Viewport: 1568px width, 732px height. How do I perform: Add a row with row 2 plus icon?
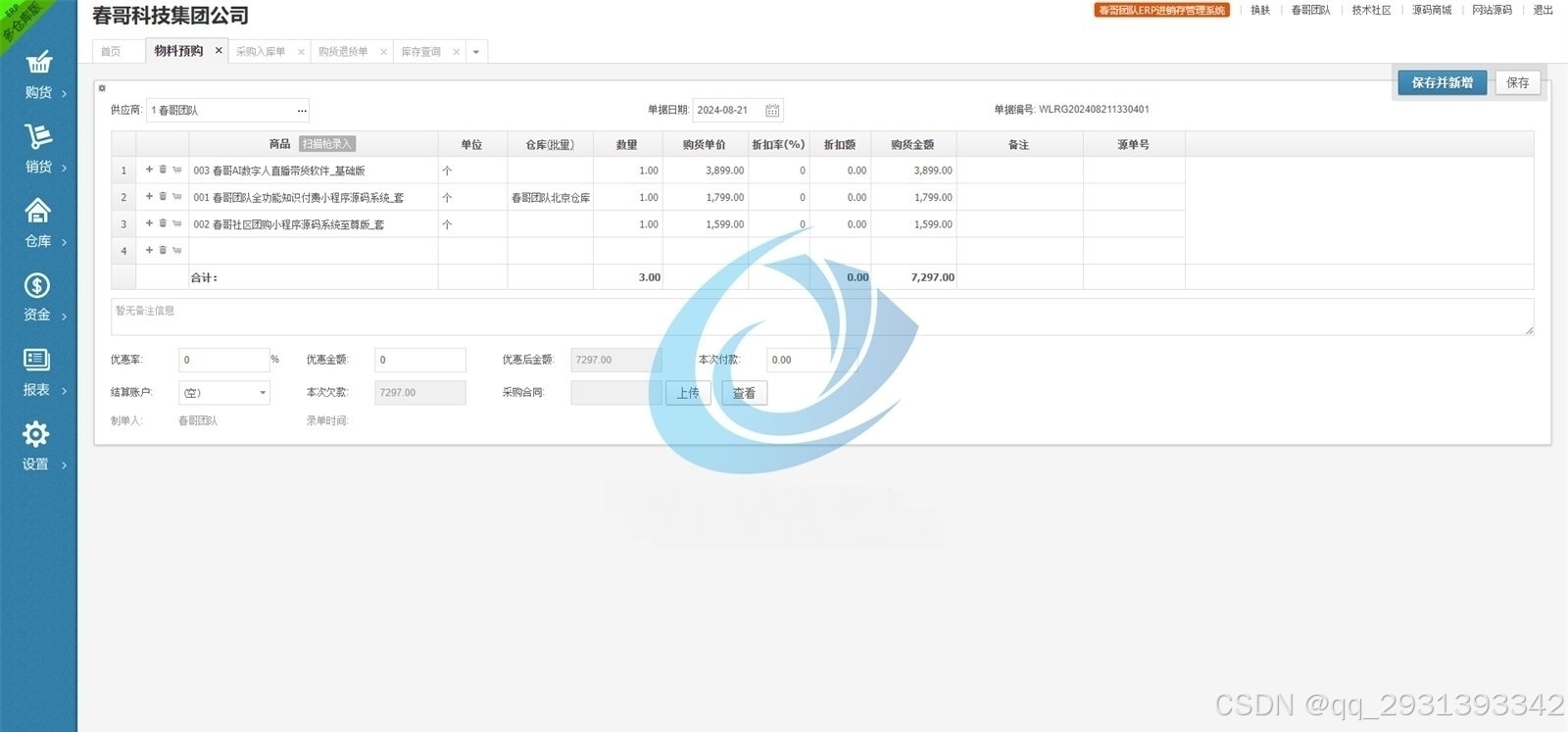pos(149,197)
